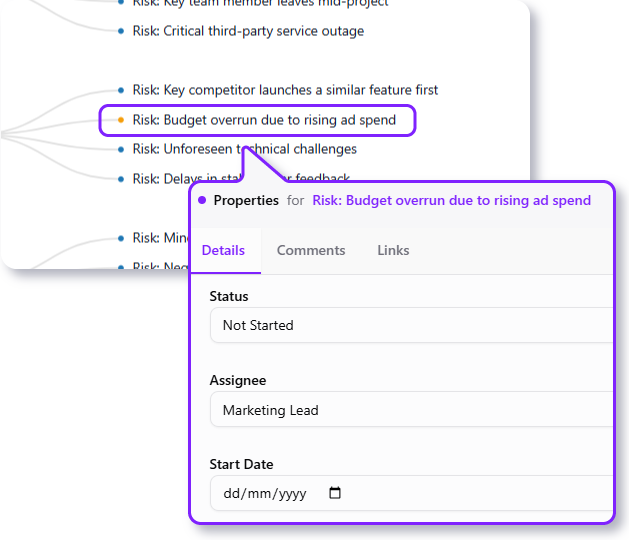The height and width of the screenshot is (540, 629).
Task: Switch to the Details tab
Action: (x=223, y=250)
